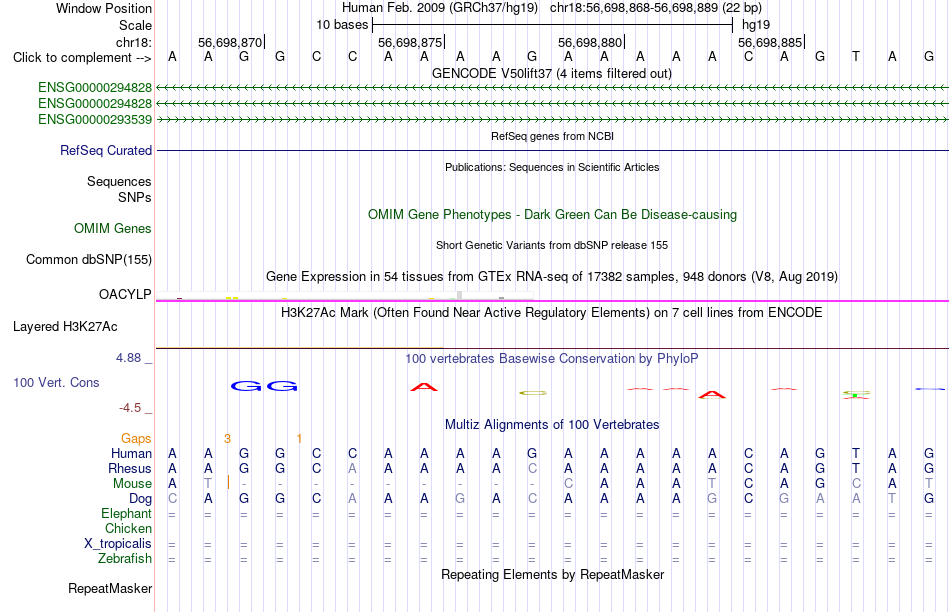The height and width of the screenshot is (612, 950).
Task: Select the Sequences track label
Action: pos(119,181)
